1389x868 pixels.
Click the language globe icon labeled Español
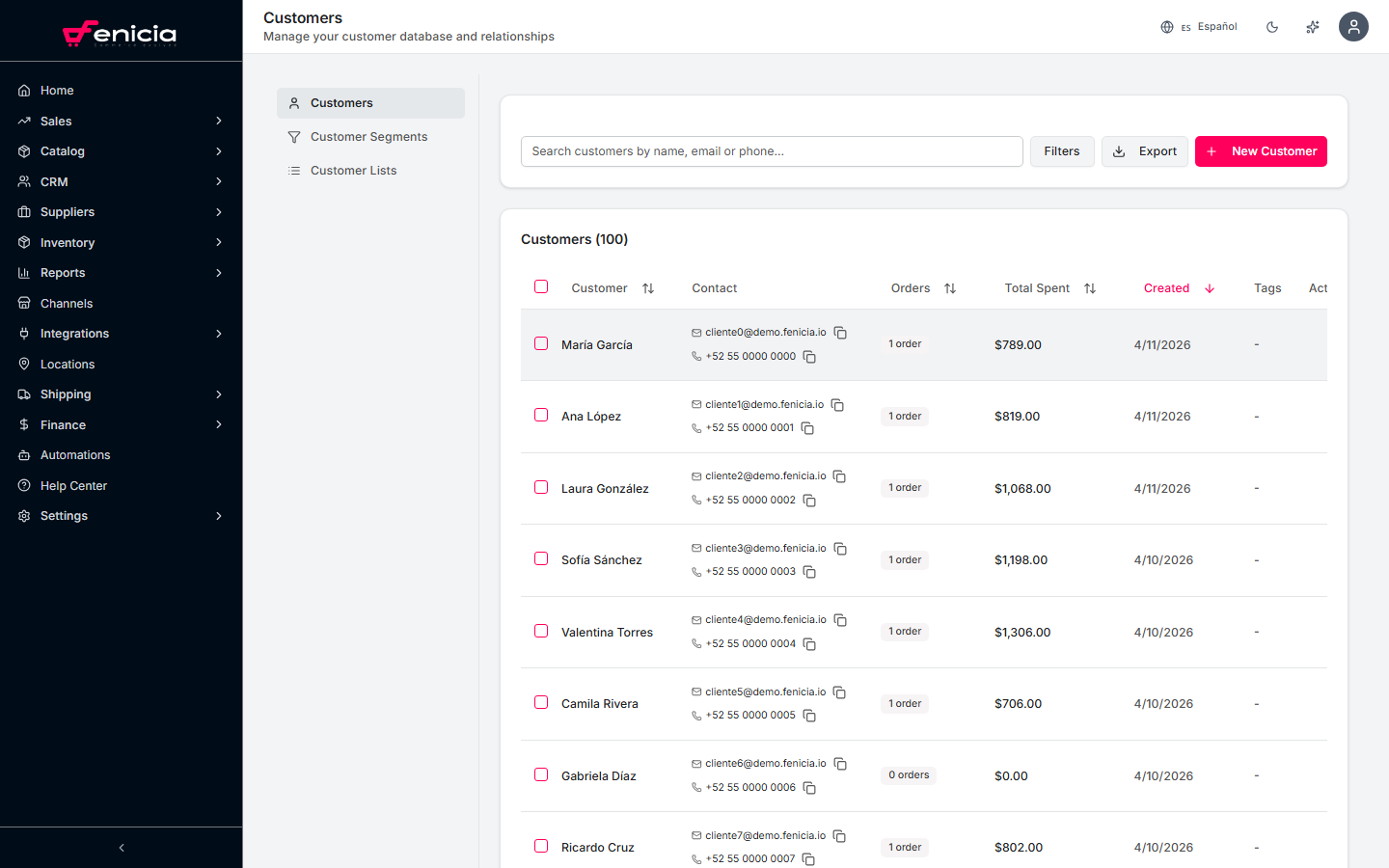(x=1166, y=26)
